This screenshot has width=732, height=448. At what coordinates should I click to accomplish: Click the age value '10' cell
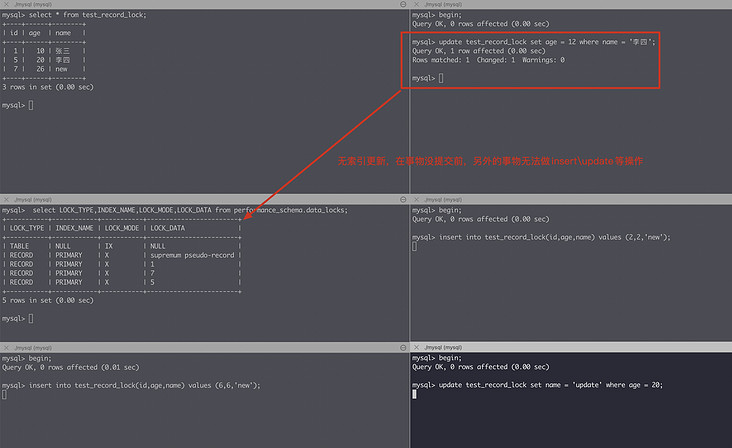click(x=40, y=51)
